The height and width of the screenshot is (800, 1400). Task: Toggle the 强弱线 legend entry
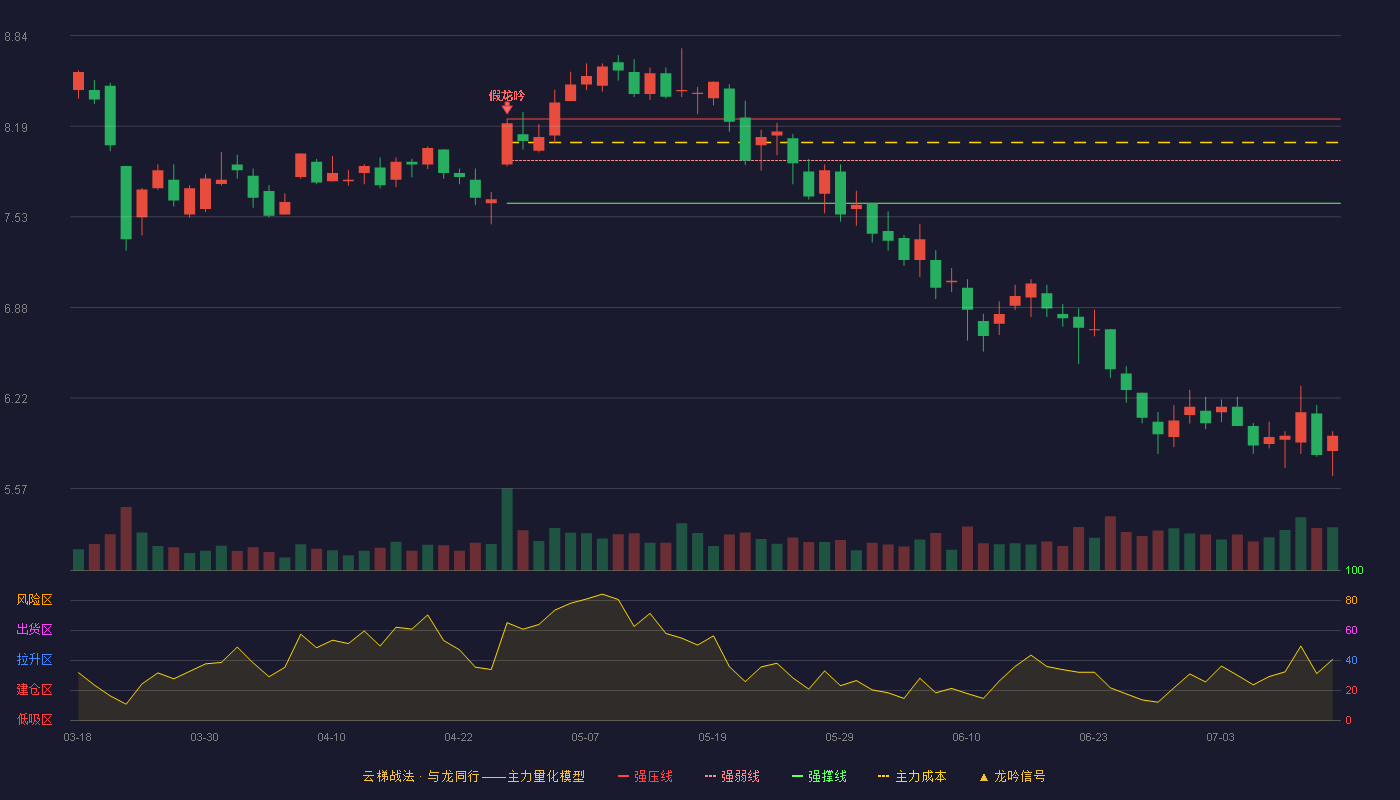732,776
